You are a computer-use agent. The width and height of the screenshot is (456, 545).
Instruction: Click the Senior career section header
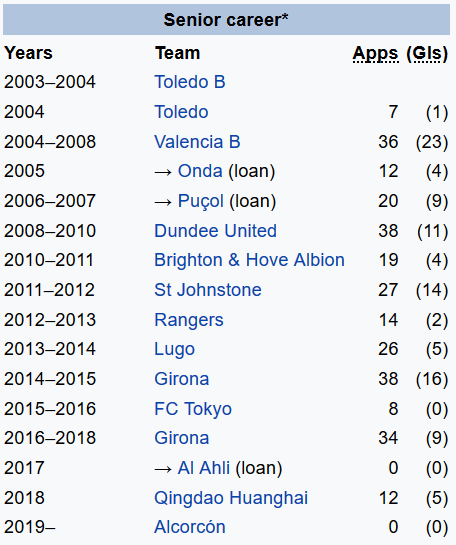226,20
